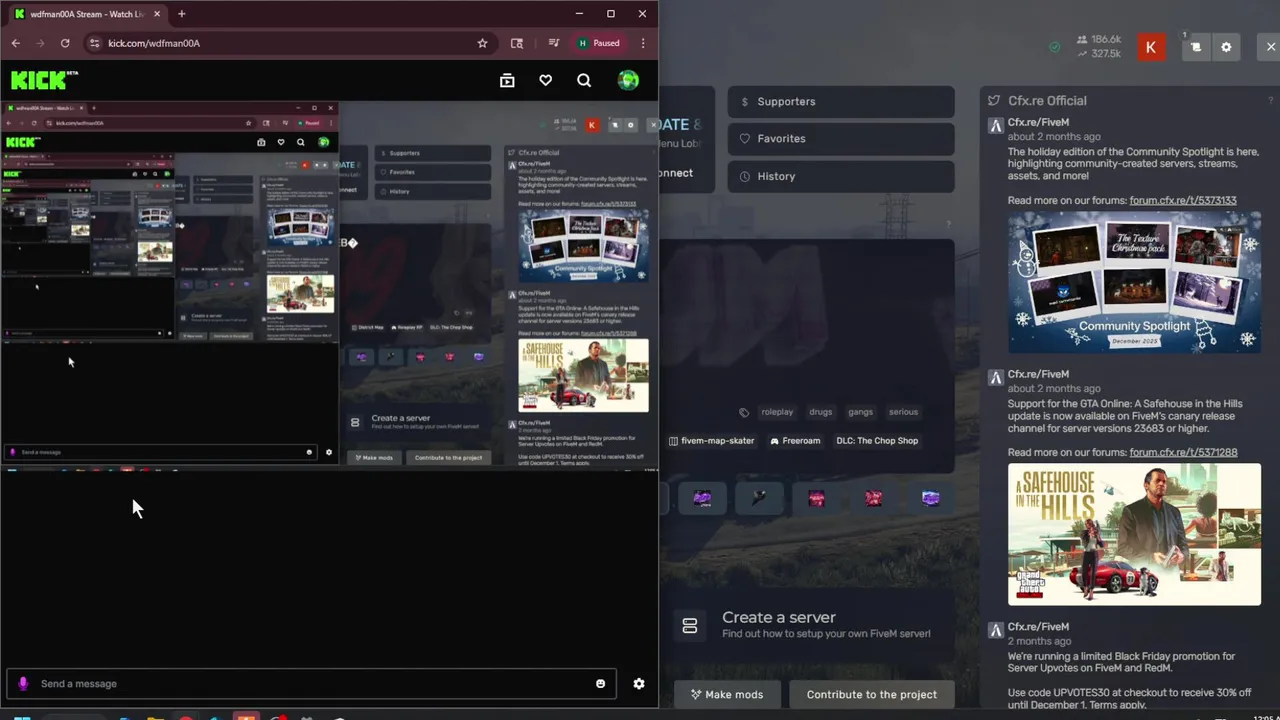Click the fivem-map-skater label

coord(711,441)
